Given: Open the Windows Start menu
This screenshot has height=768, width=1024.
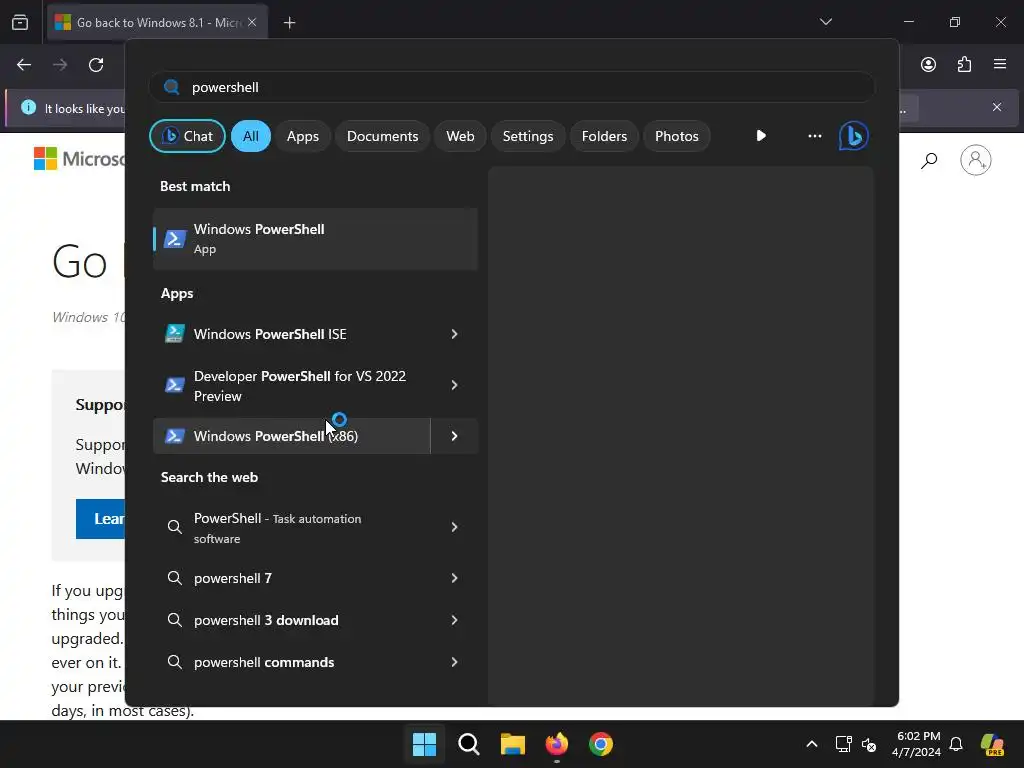Looking at the screenshot, I should pyautogui.click(x=424, y=744).
